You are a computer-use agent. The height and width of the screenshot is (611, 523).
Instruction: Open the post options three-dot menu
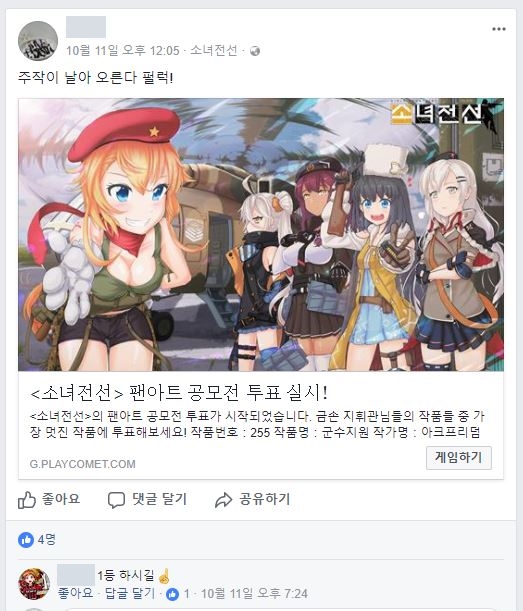(498, 29)
